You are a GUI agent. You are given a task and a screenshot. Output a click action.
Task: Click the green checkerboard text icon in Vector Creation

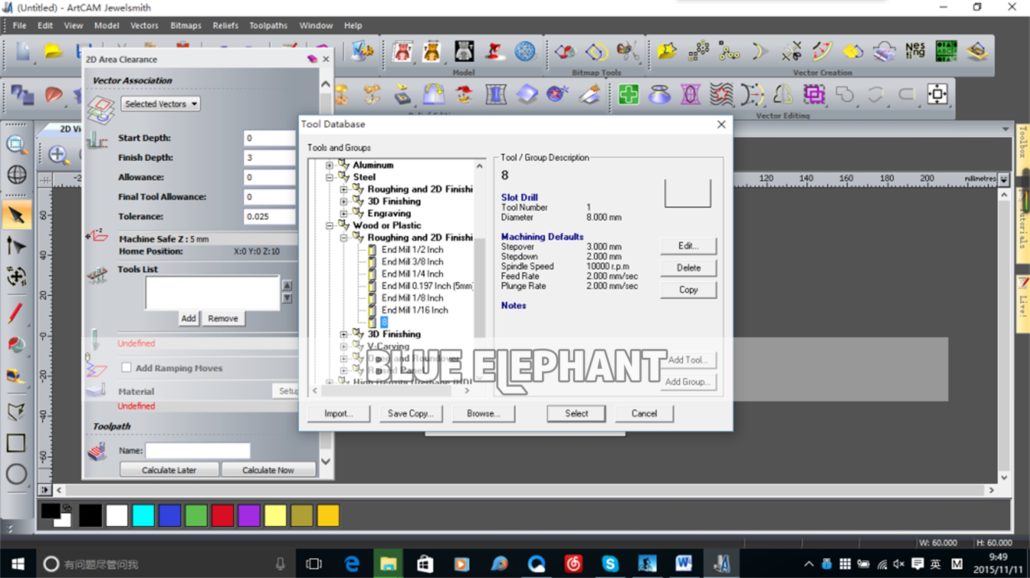point(946,51)
